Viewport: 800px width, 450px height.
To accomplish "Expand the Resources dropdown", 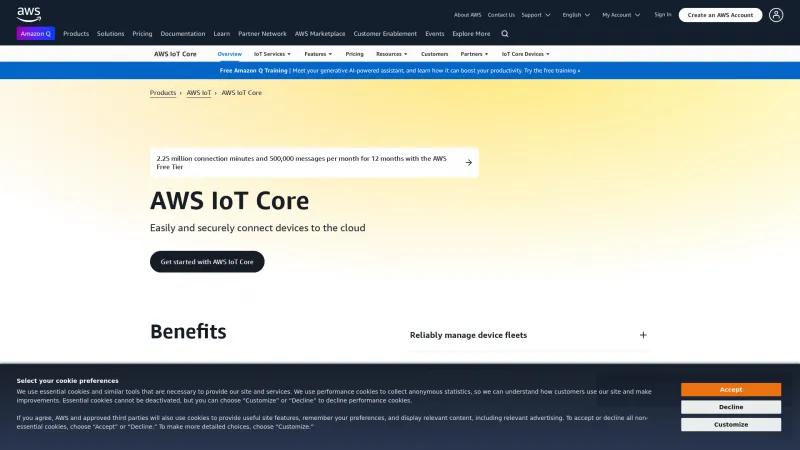I will (391, 54).
